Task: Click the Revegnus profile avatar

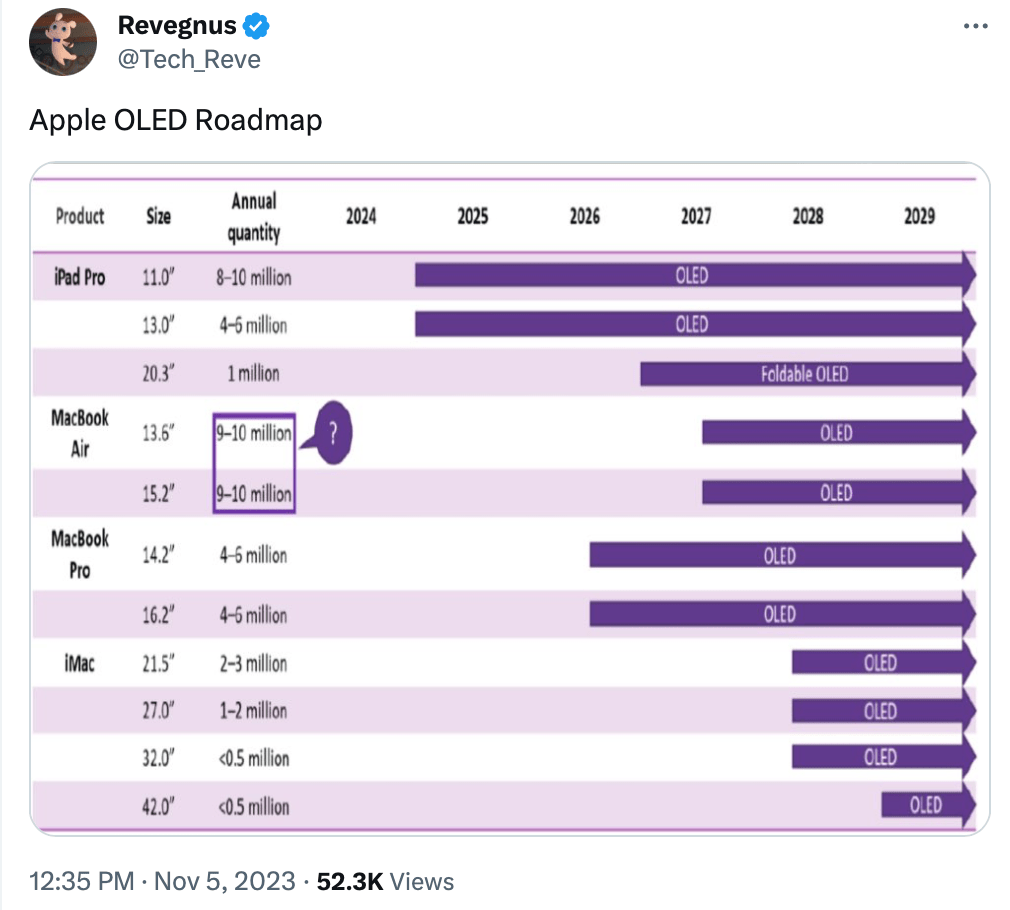Action: [x=63, y=41]
